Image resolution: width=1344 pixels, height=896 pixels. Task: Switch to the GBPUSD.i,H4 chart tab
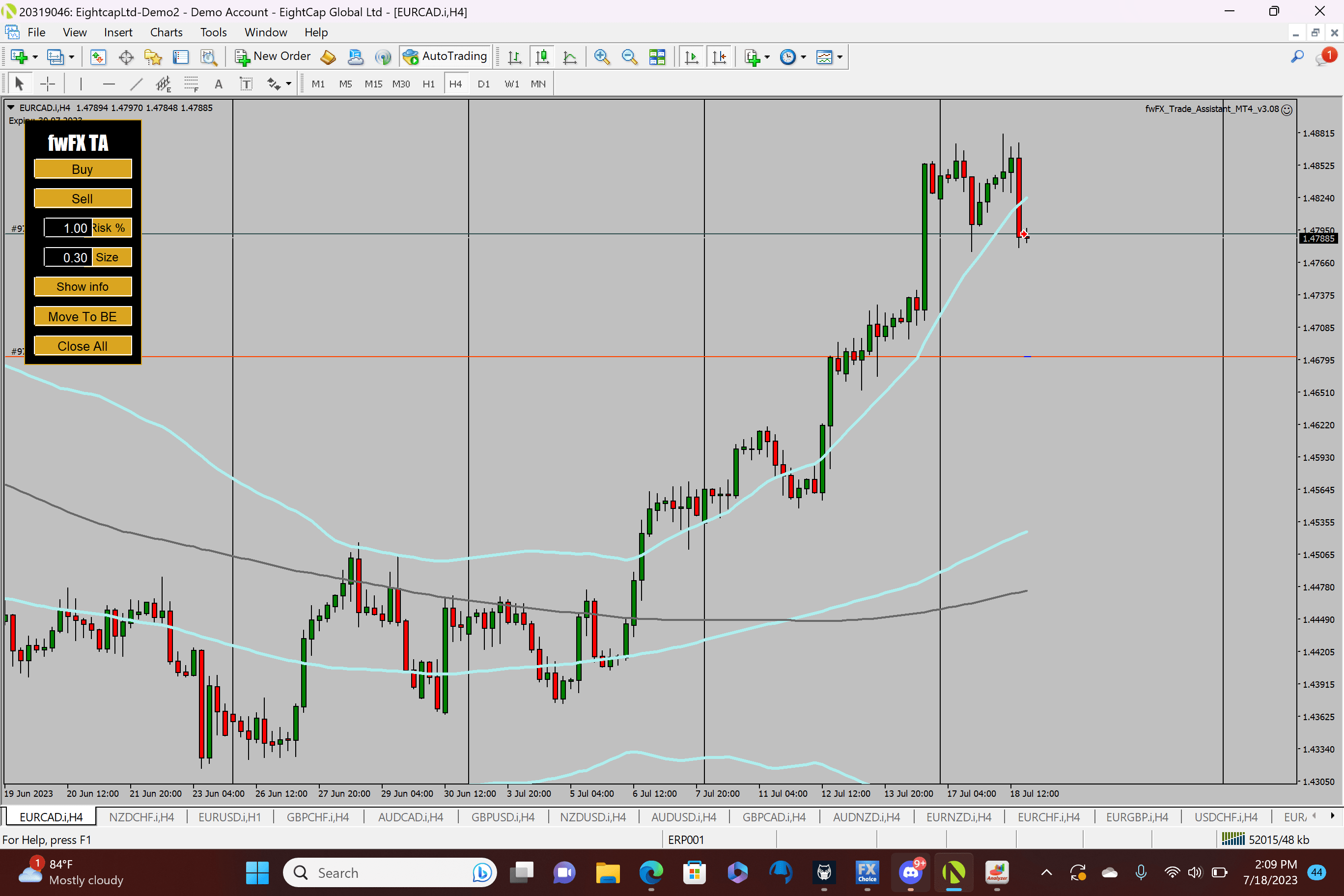(503, 816)
